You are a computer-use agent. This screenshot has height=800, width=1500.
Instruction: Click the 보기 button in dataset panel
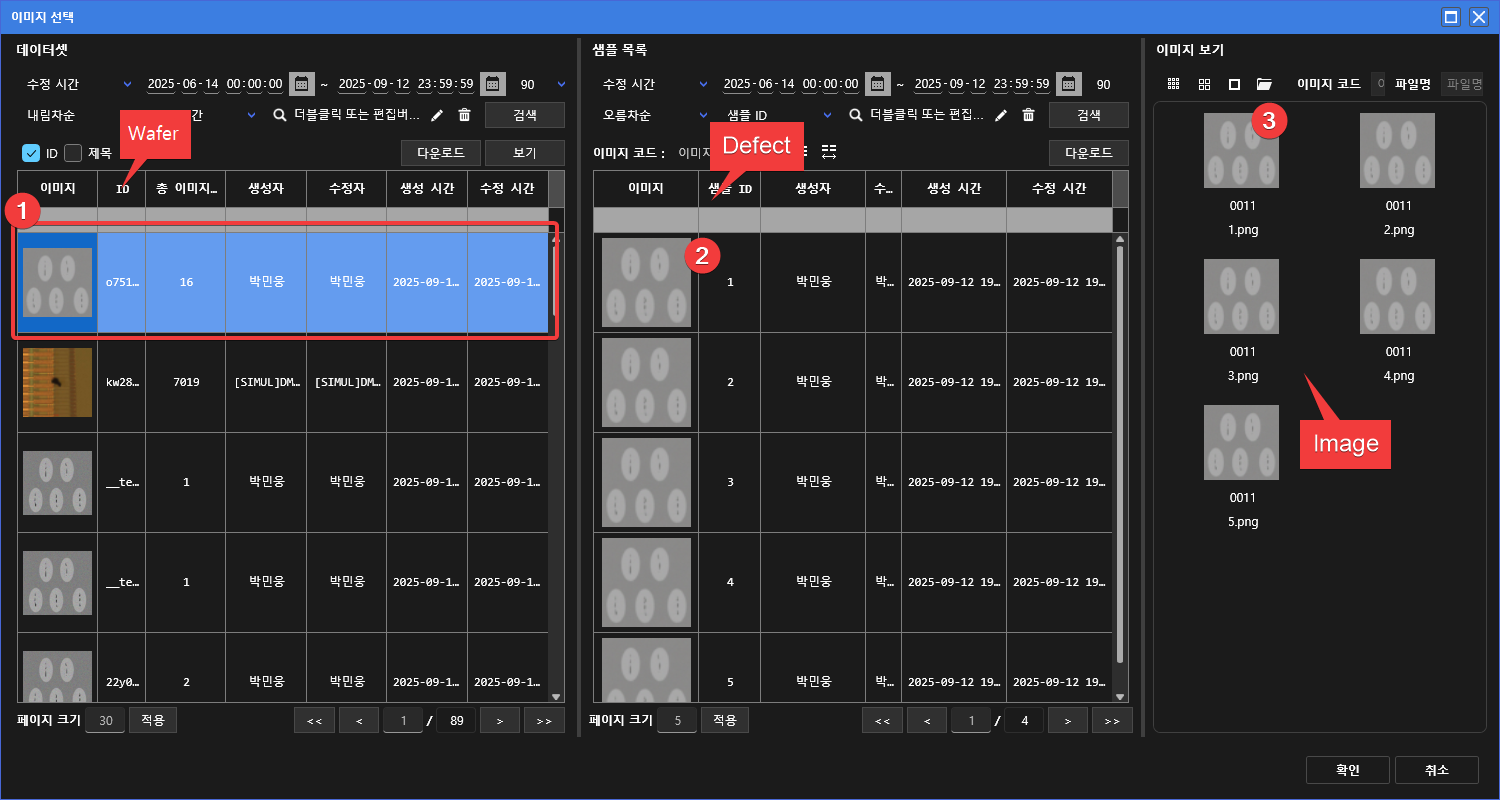tap(524, 153)
